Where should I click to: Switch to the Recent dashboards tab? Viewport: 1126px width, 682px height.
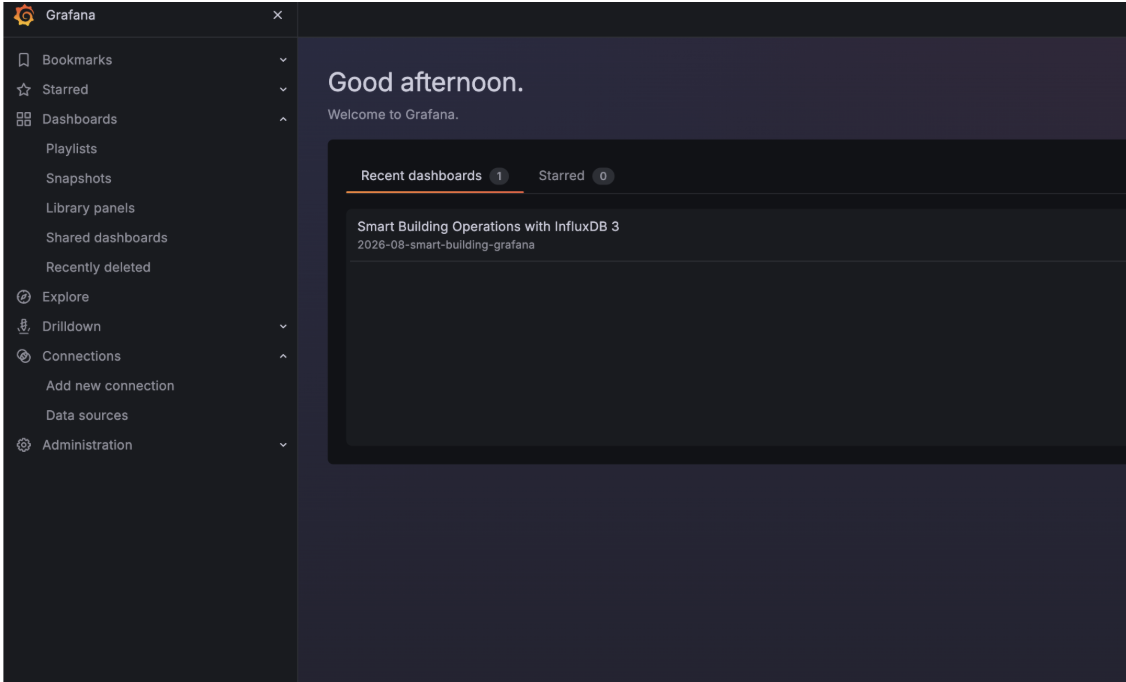pyautogui.click(x=434, y=176)
